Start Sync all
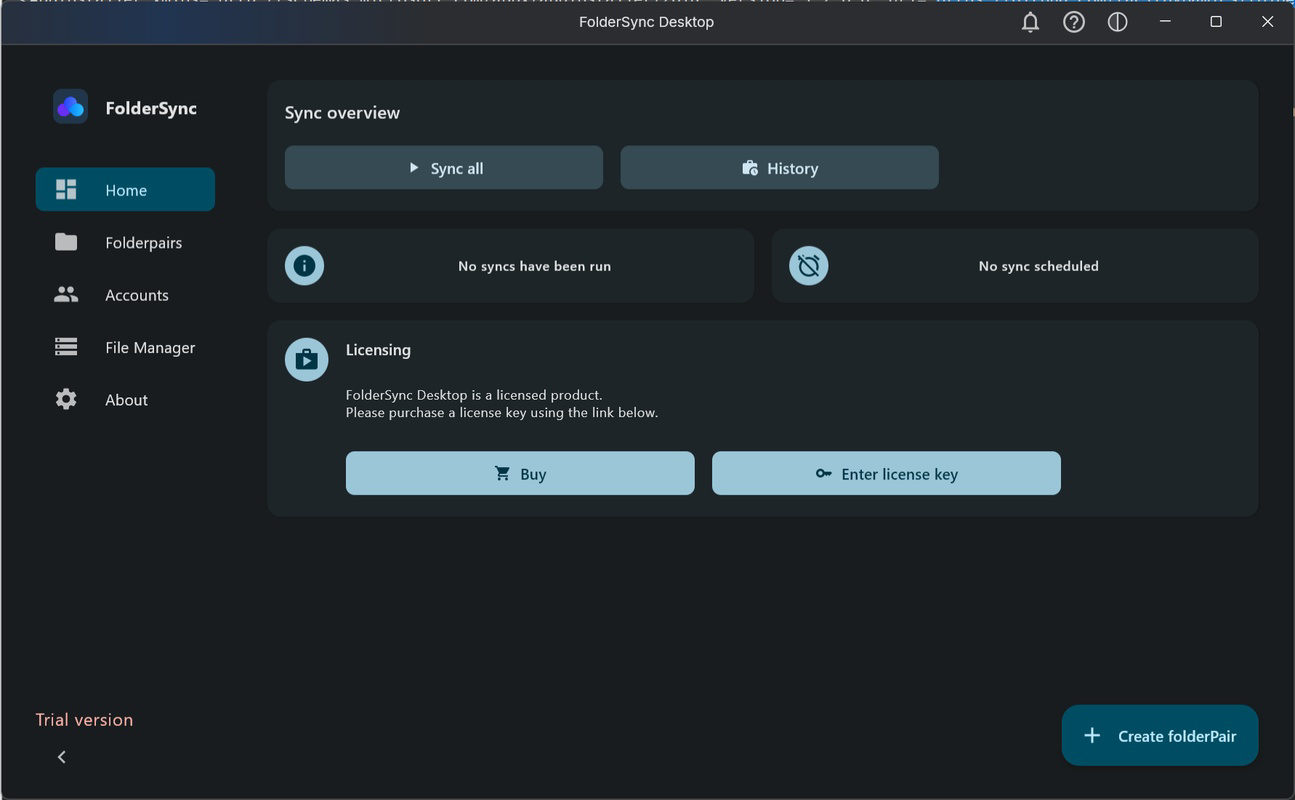The height and width of the screenshot is (800, 1295). click(444, 168)
